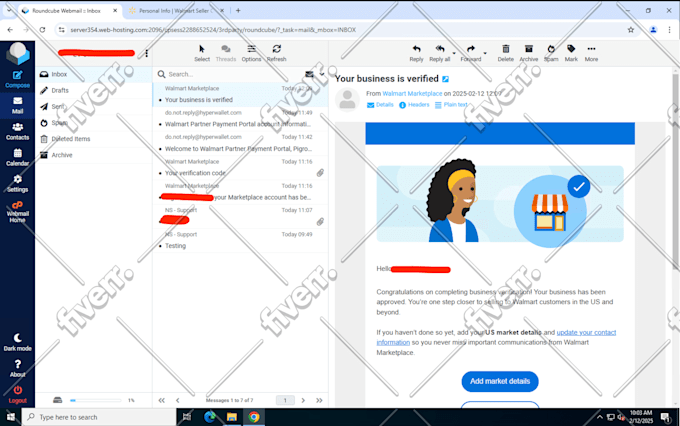Viewport: 680px width, 426px height.
Task: Open message in new window icon
Action: pyautogui.click(x=445, y=79)
